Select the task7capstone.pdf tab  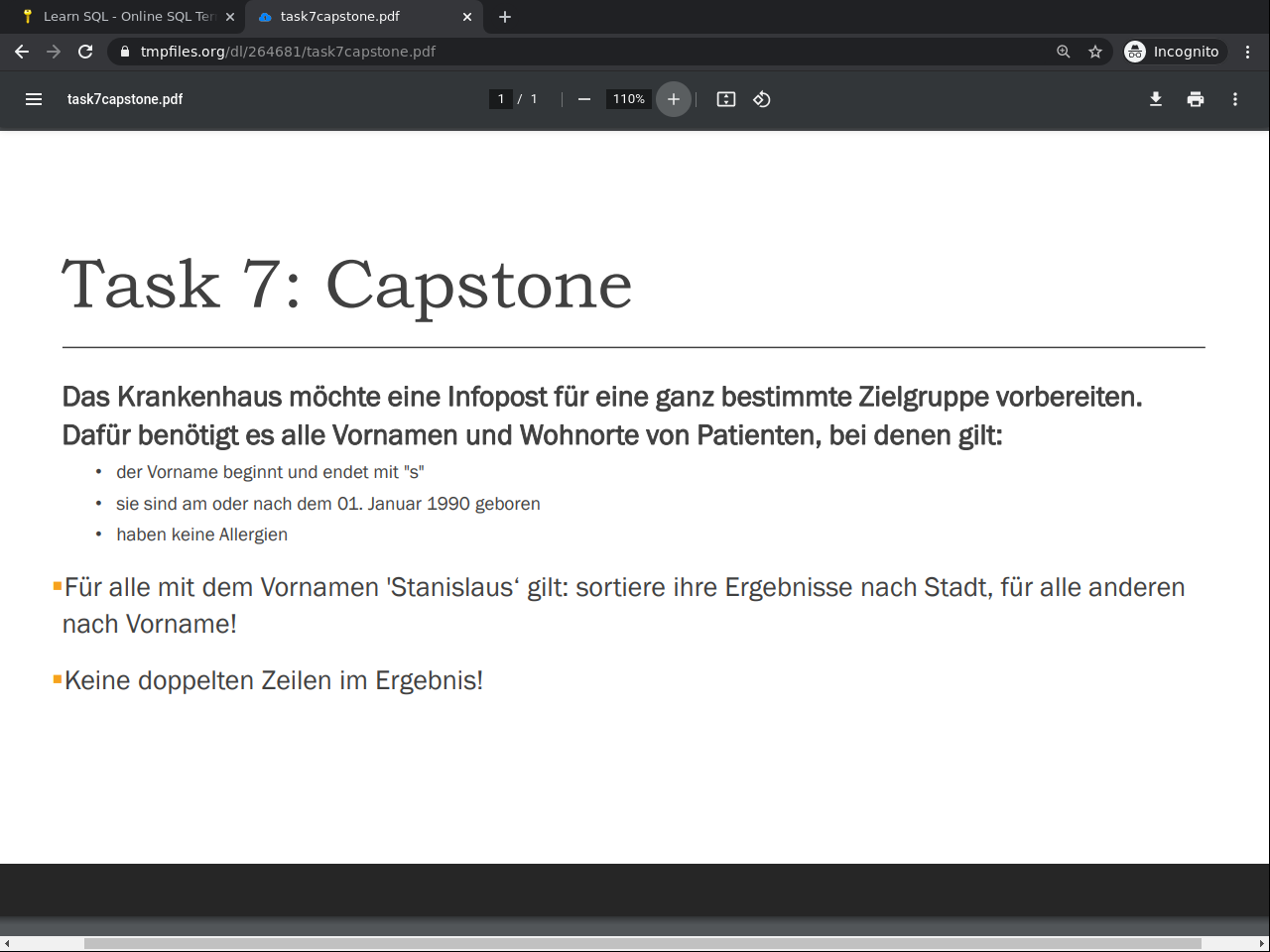point(363,17)
